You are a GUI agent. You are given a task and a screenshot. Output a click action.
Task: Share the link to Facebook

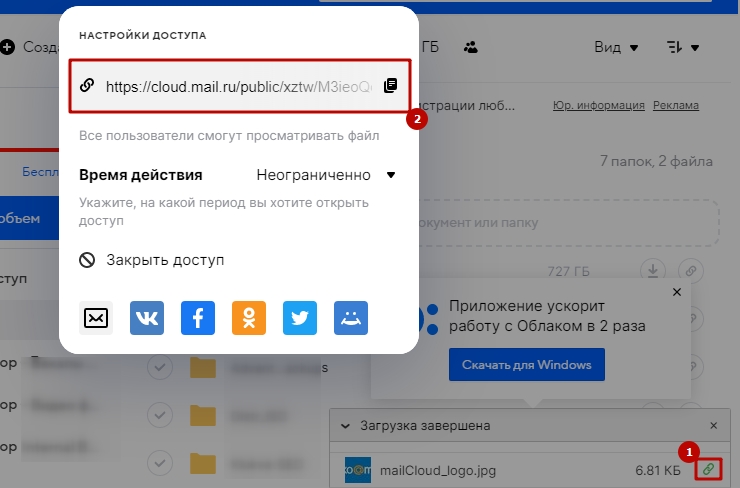tap(198, 318)
